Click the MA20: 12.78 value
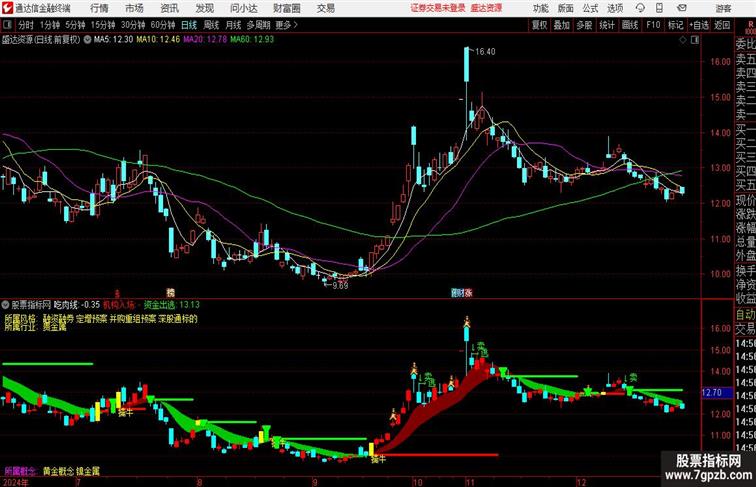Viewport: 756px width, 487px height. click(205, 40)
